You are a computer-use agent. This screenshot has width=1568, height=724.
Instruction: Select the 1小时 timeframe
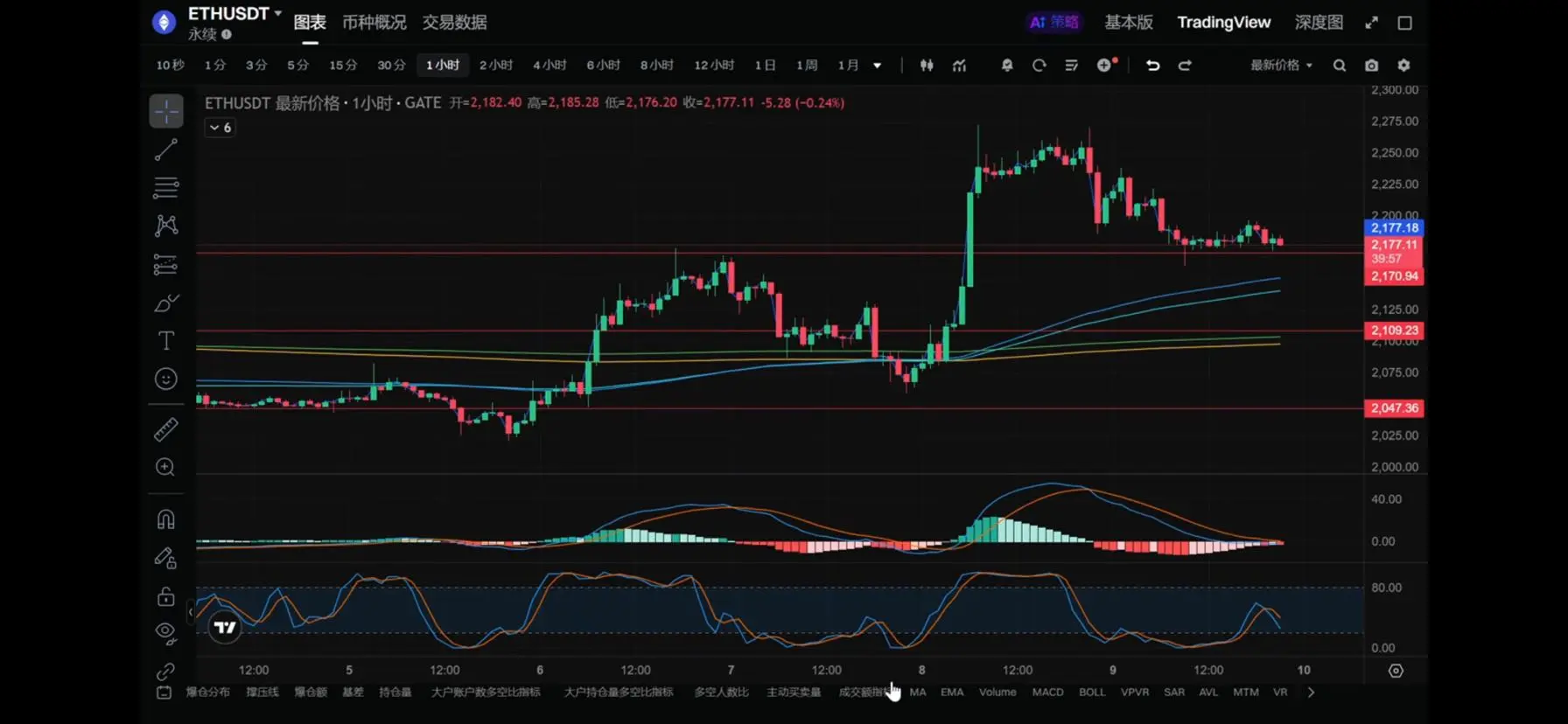[x=443, y=66]
